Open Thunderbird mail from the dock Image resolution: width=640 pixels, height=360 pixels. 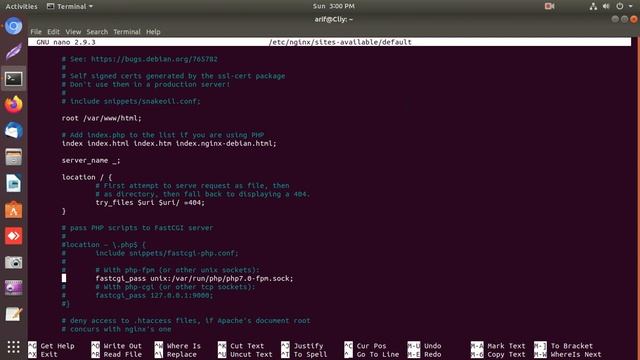[x=13, y=131]
